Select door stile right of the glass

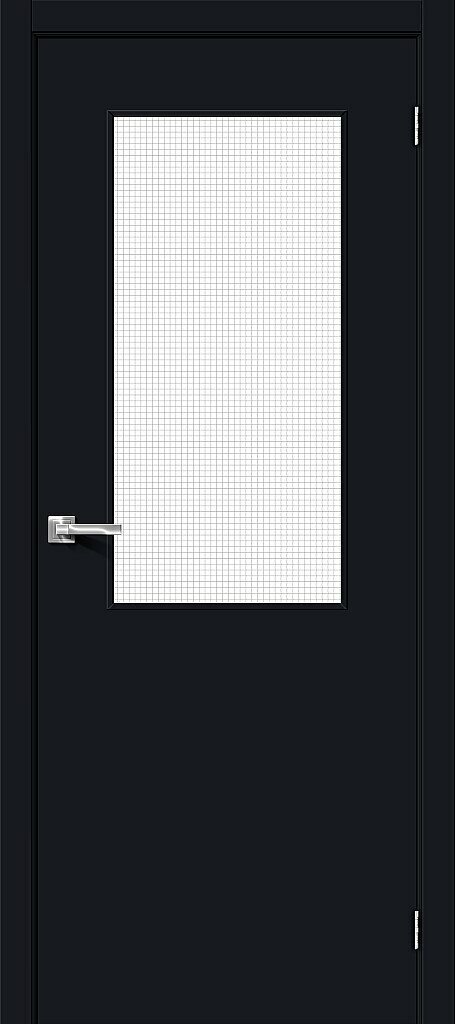click(381, 360)
